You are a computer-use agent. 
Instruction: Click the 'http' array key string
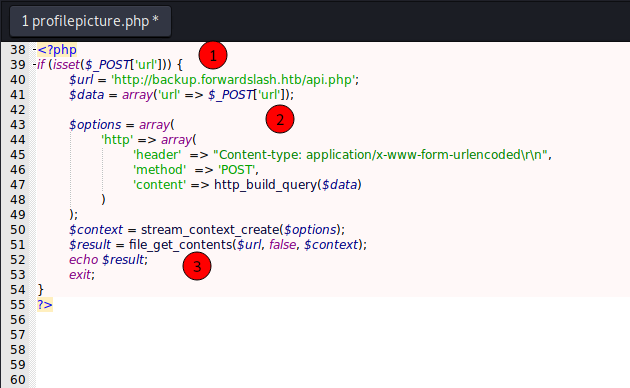(x=117, y=140)
